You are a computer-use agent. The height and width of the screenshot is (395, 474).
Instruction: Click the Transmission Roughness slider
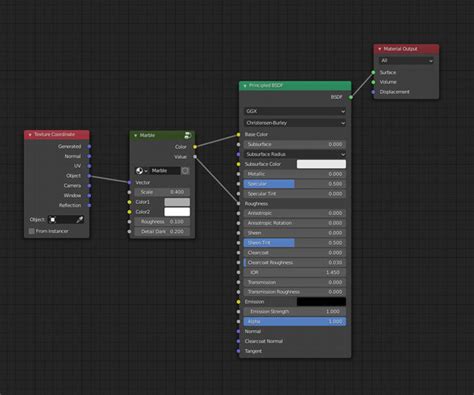295,292
